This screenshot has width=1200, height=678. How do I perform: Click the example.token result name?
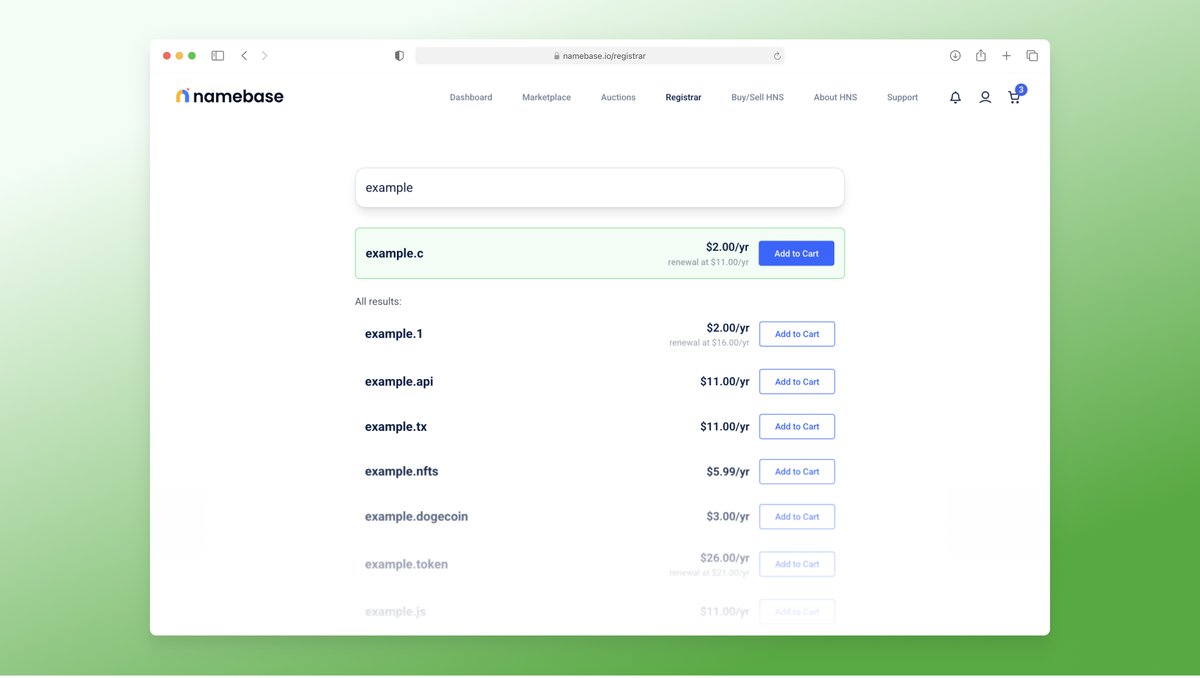point(406,564)
